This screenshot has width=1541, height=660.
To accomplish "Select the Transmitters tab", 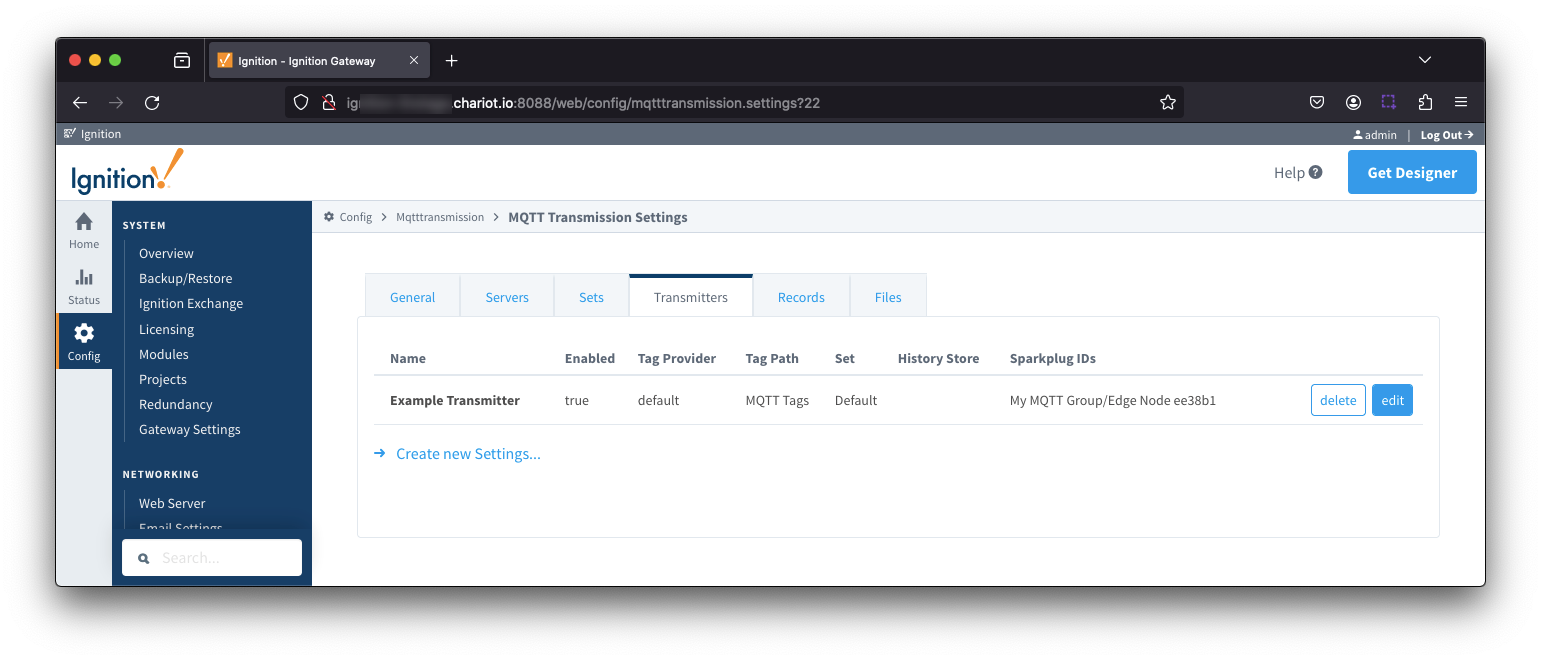I will point(690,296).
